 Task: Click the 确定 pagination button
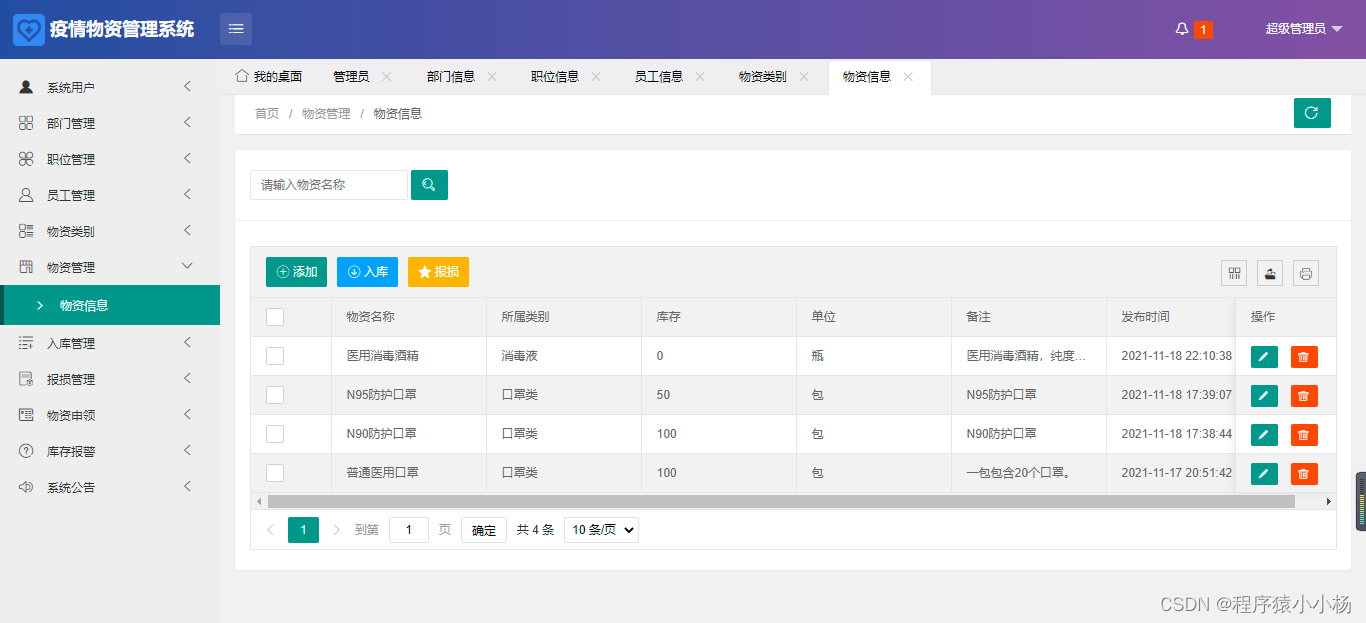click(484, 530)
